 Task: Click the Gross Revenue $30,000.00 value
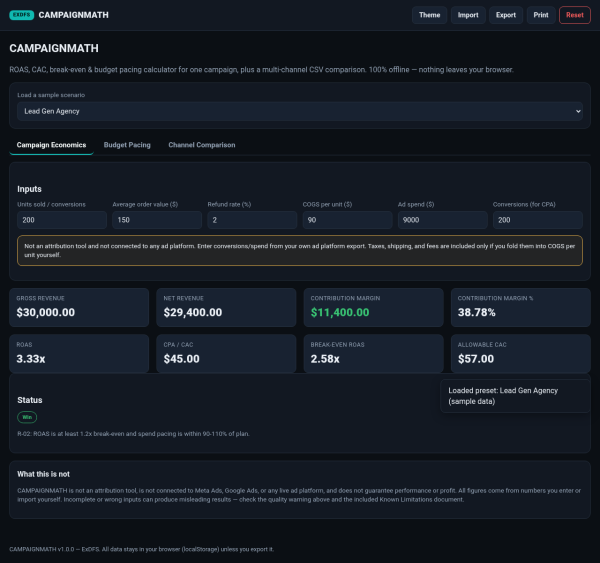click(x=46, y=312)
